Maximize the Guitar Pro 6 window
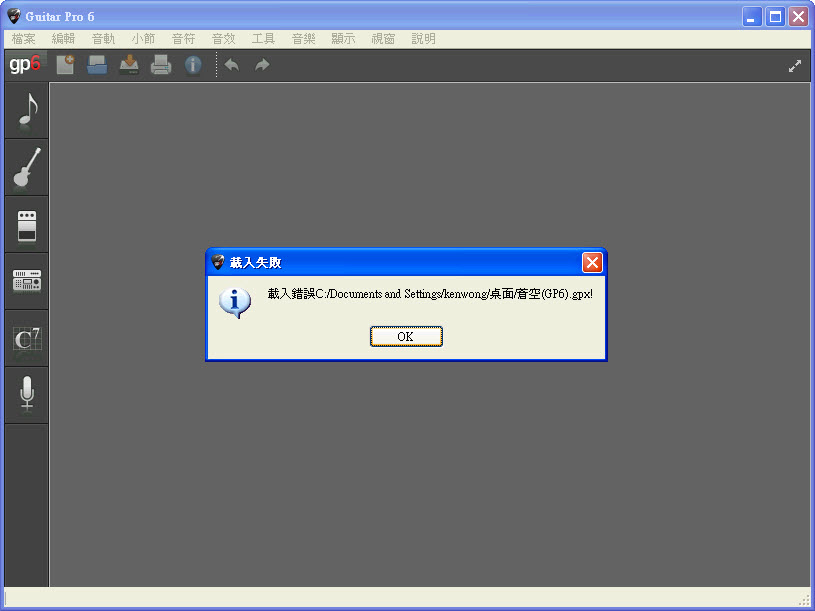This screenshot has height=611, width=815. [x=775, y=17]
